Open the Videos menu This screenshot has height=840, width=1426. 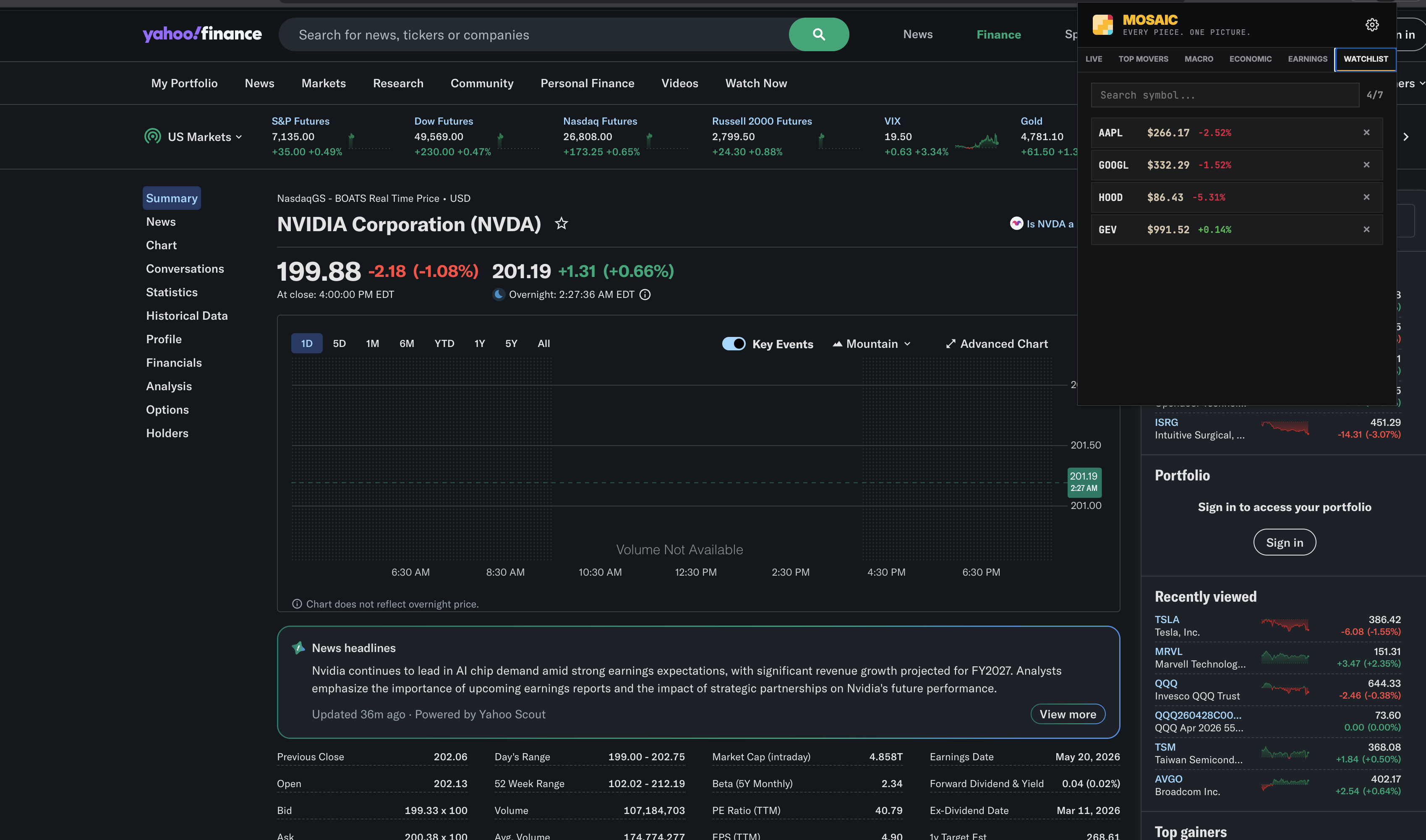[679, 83]
